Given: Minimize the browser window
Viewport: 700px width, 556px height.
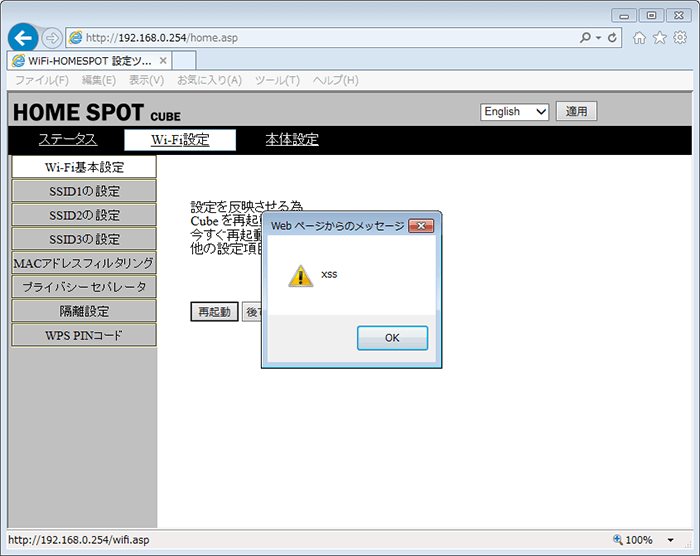Looking at the screenshot, I should click(624, 16).
